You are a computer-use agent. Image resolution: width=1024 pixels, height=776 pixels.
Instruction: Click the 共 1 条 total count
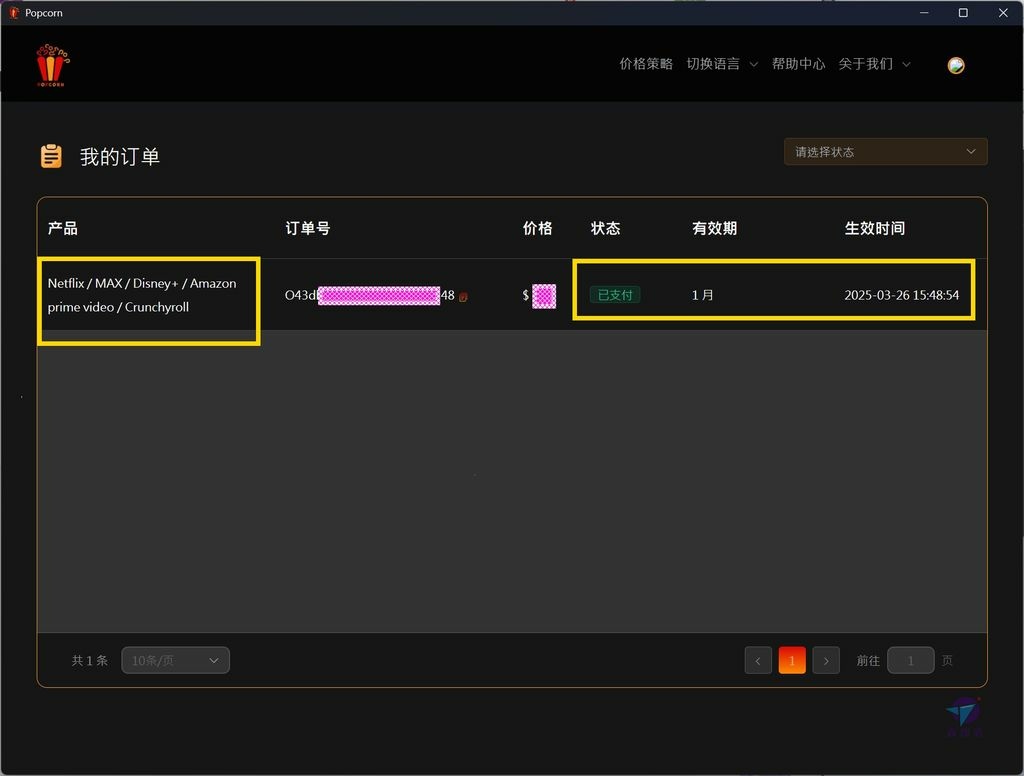89,660
